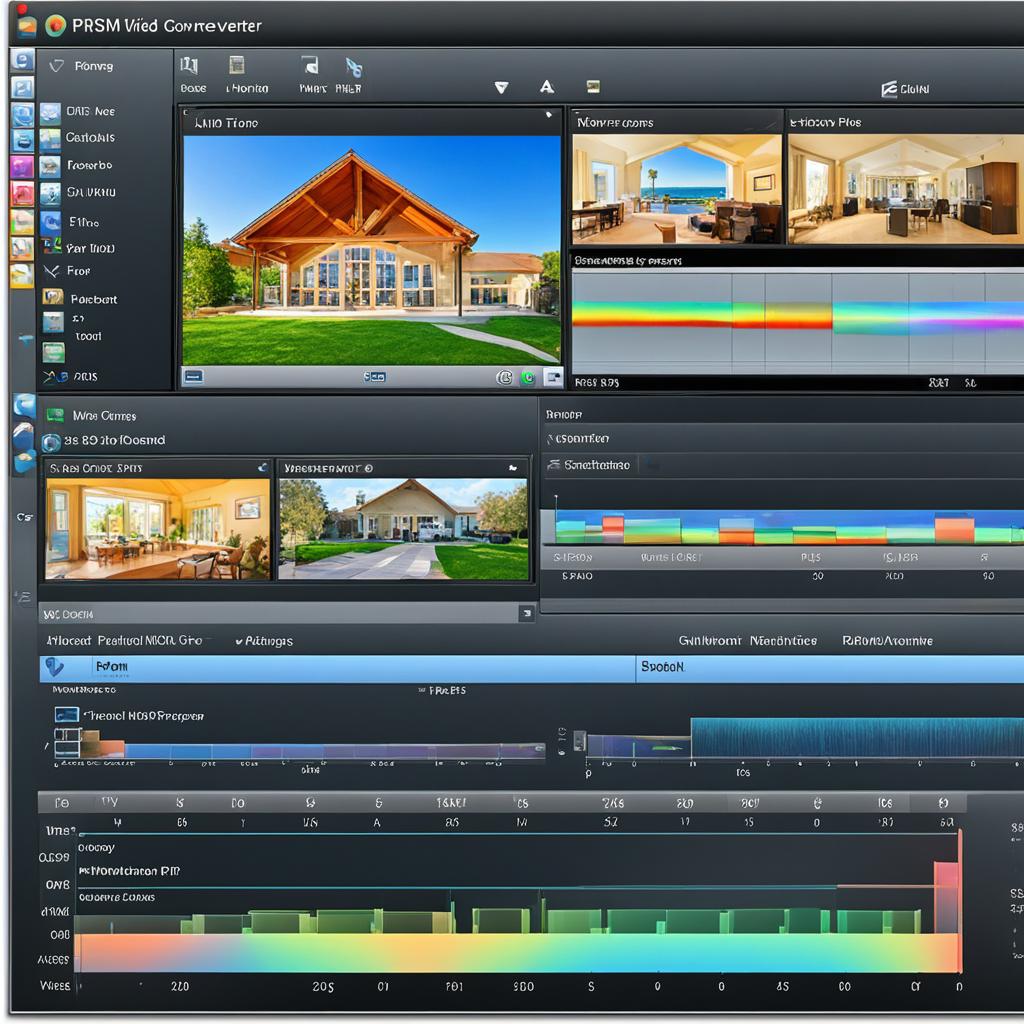This screenshot has height=1024, width=1024.
Task: Toggle the Pitlnrgrs checkmark option
Action: 264,641
